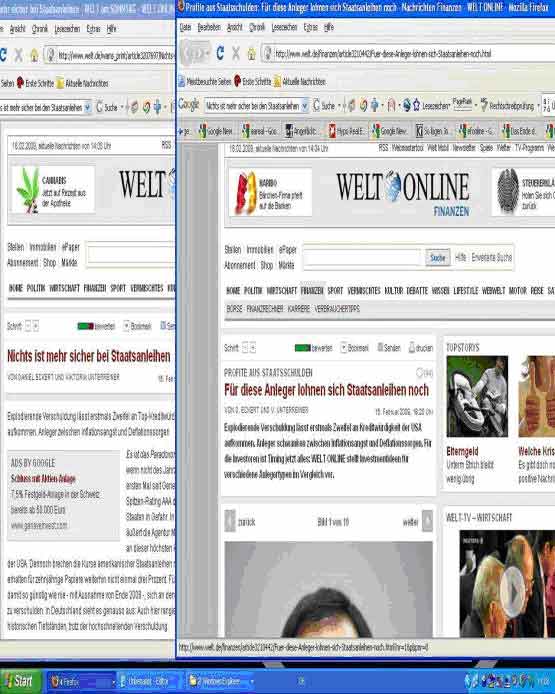
Task: Click the stop X icon in the left background window
Action: click(x=18, y=55)
